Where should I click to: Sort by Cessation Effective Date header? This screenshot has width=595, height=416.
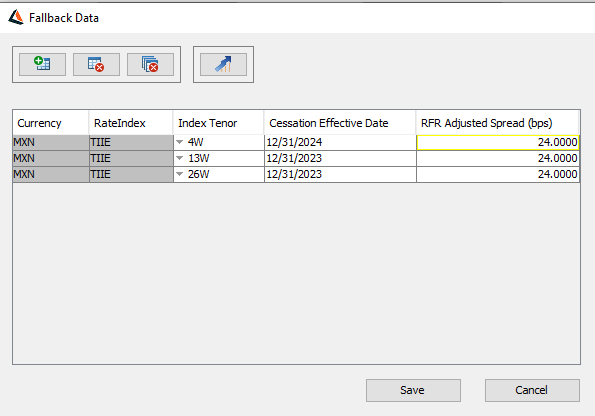(x=340, y=123)
